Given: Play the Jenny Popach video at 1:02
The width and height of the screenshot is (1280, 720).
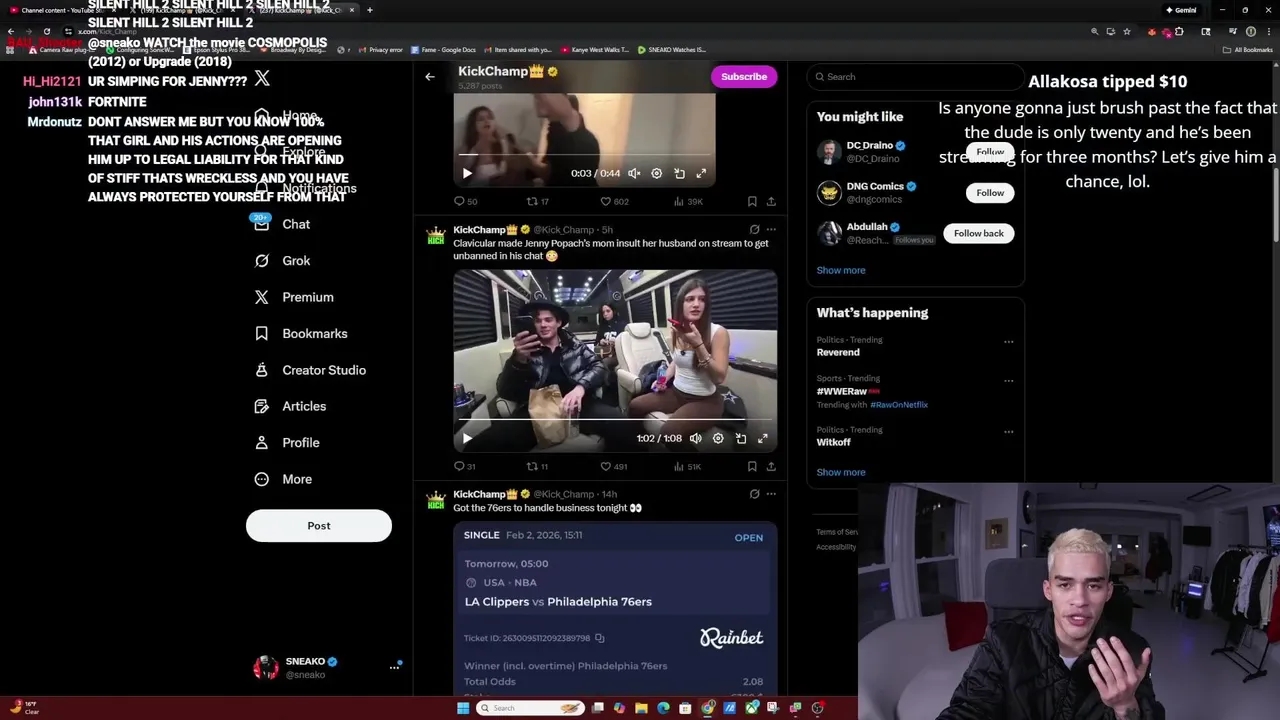Looking at the screenshot, I should pos(467,438).
